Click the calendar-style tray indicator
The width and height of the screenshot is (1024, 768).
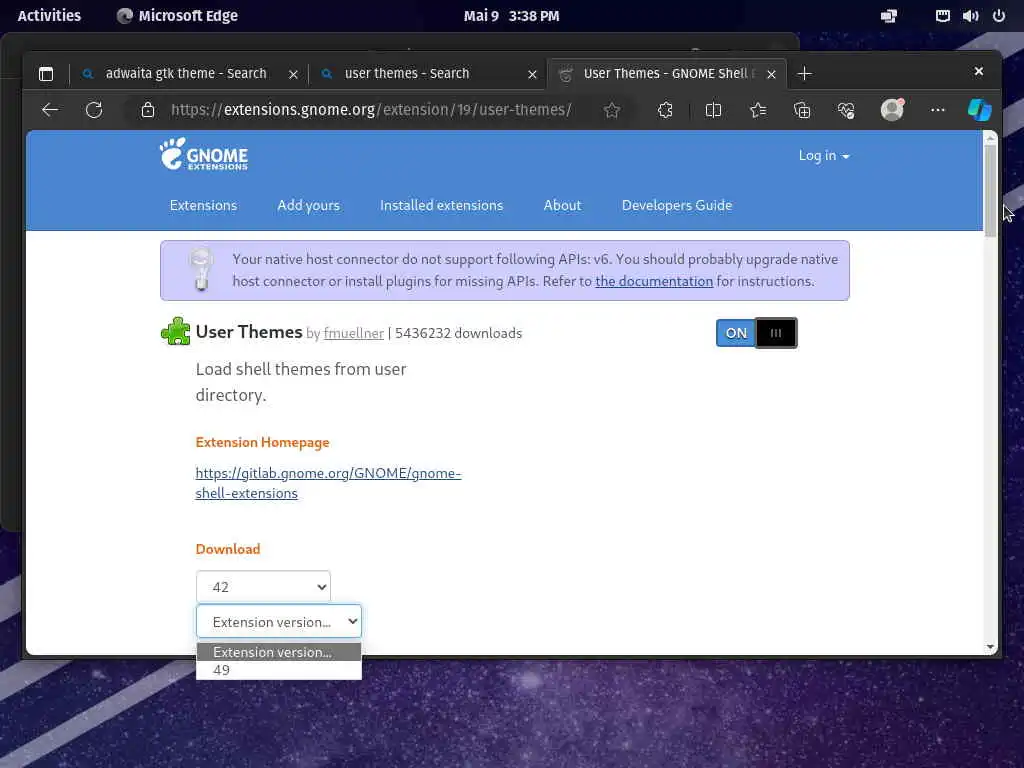[942, 16]
